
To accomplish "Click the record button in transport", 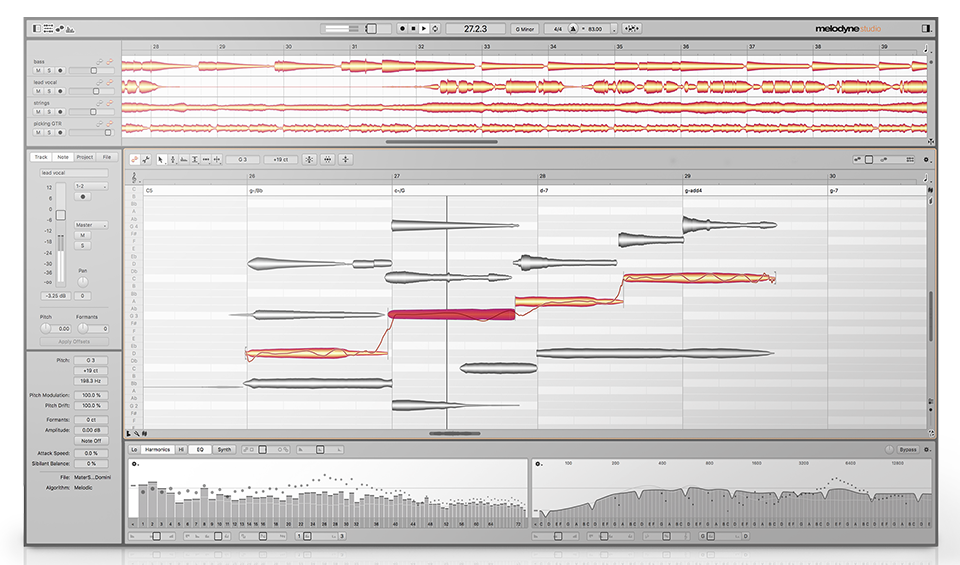I will [x=401, y=29].
